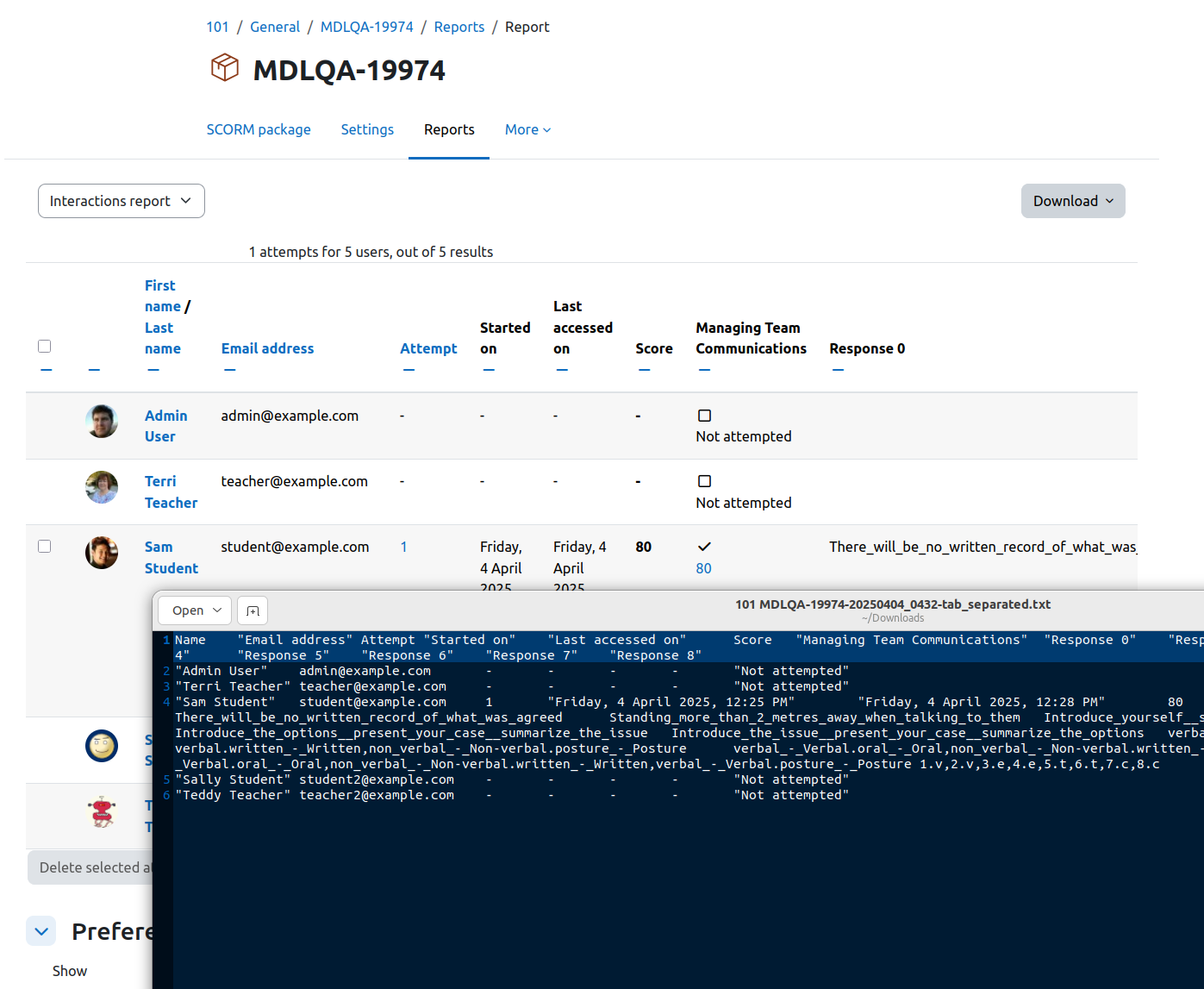1204x989 pixels.
Task: Hide Managing Team Communications column via dash
Action: point(704,370)
